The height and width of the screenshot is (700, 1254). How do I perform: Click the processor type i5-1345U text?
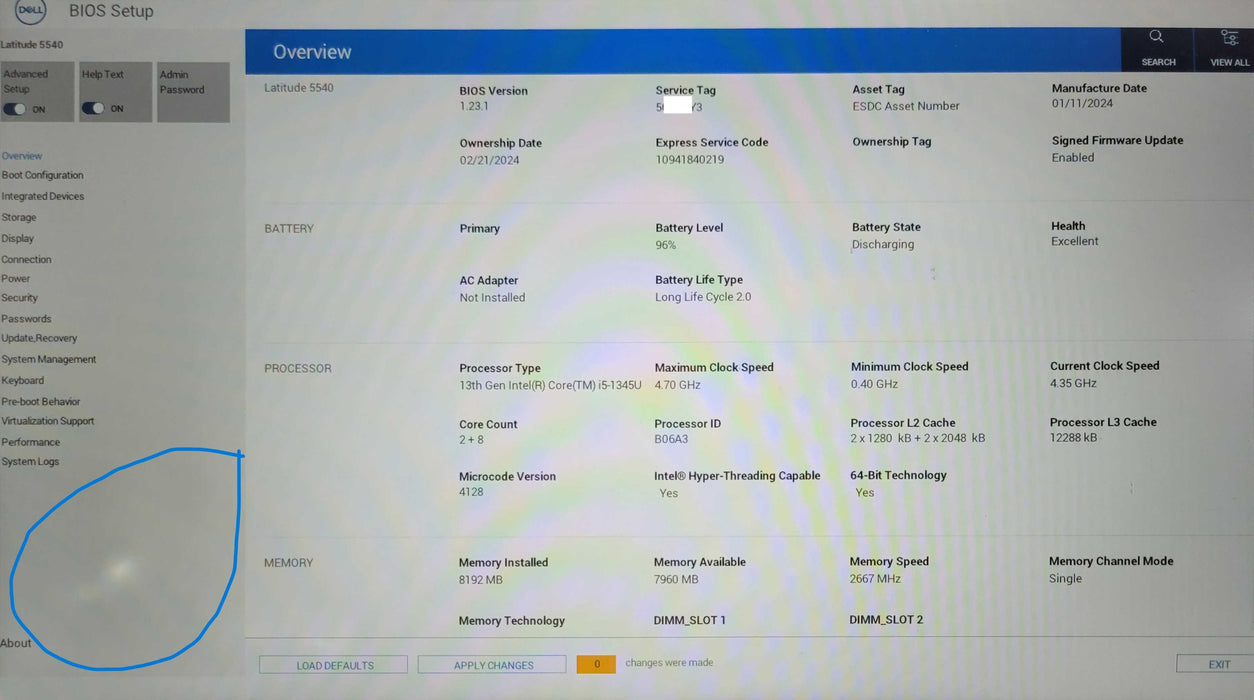click(550, 385)
